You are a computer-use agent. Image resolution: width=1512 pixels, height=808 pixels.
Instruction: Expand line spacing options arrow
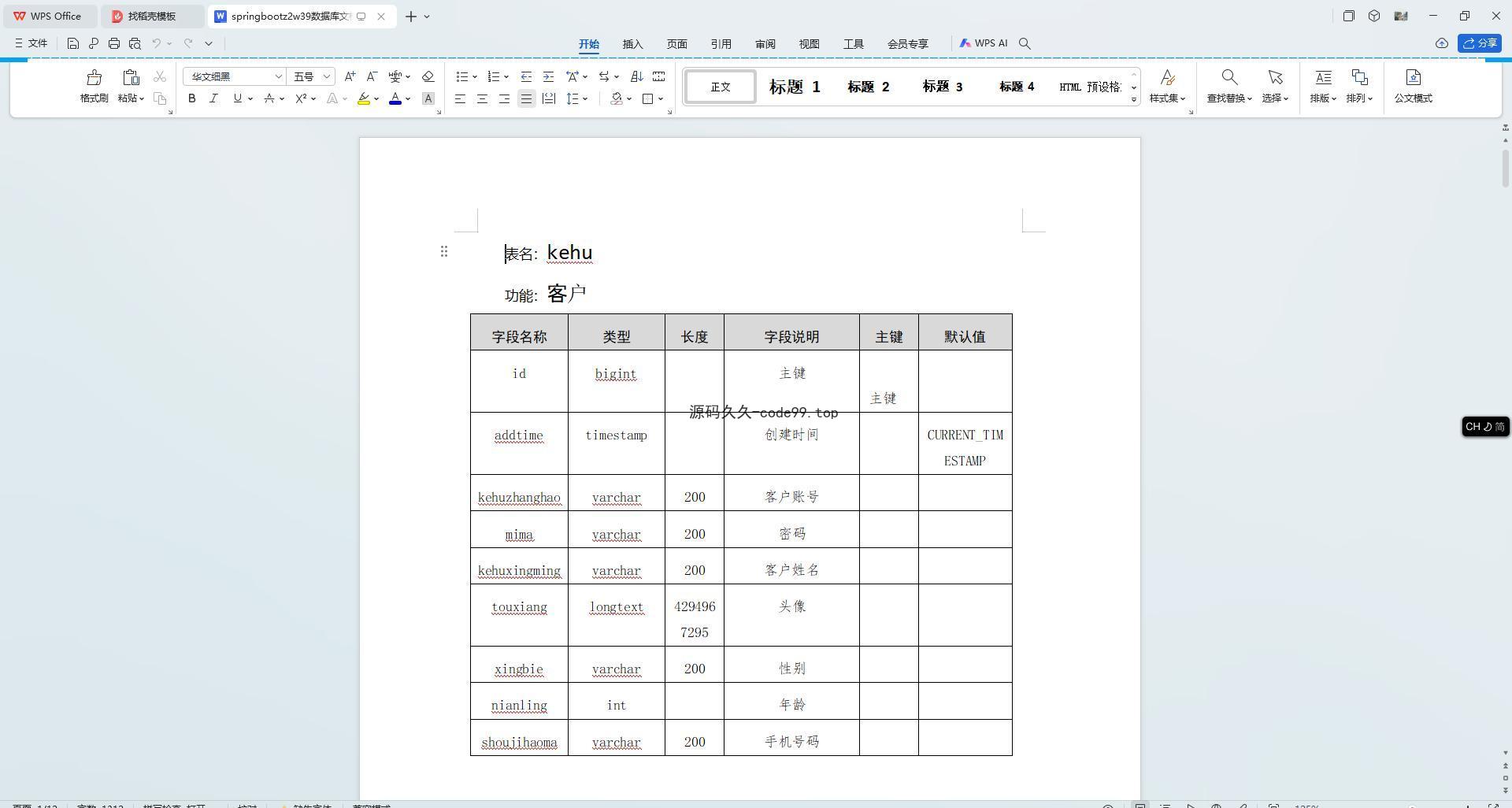[585, 98]
